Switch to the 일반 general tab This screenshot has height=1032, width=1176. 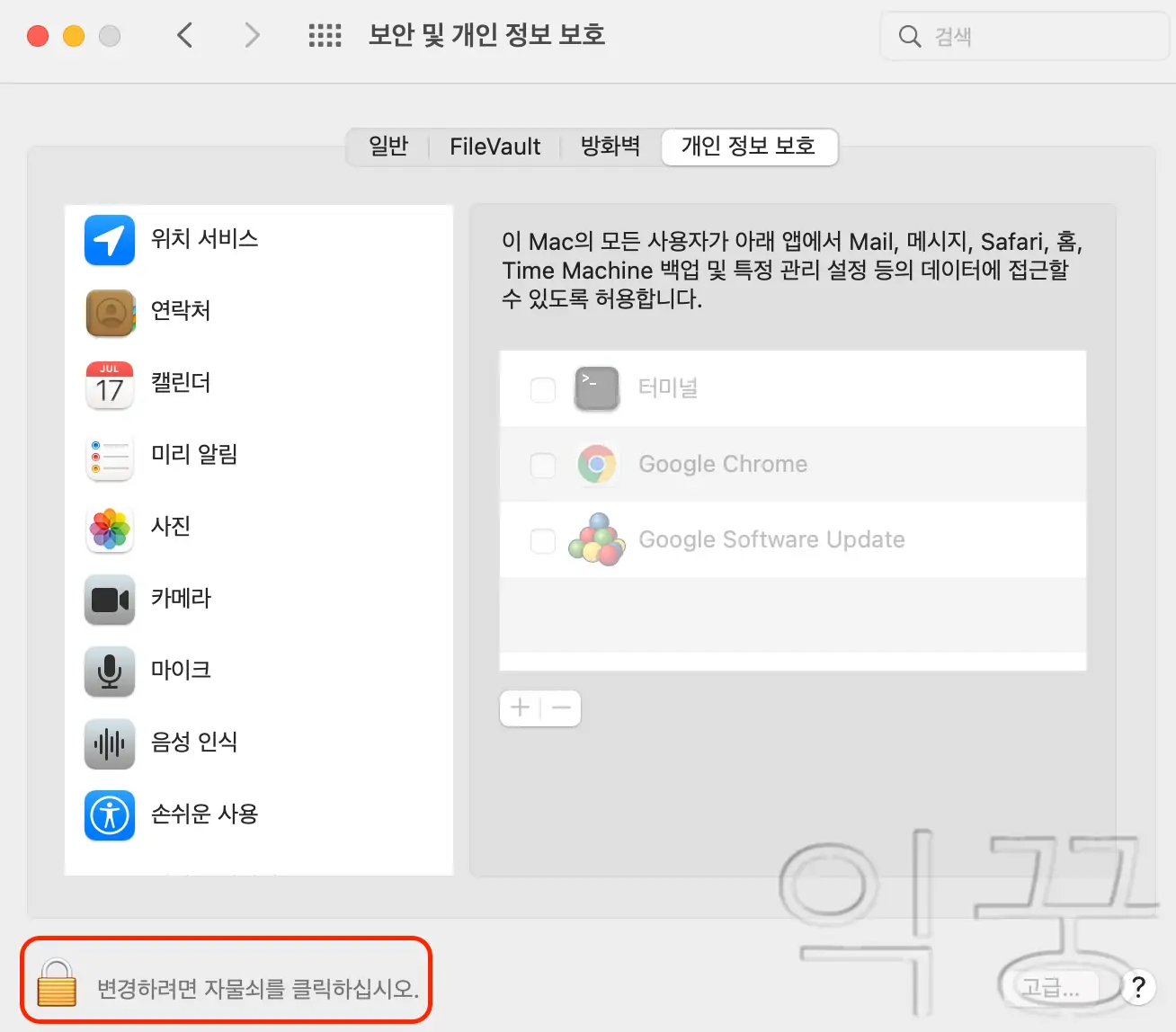point(388,147)
